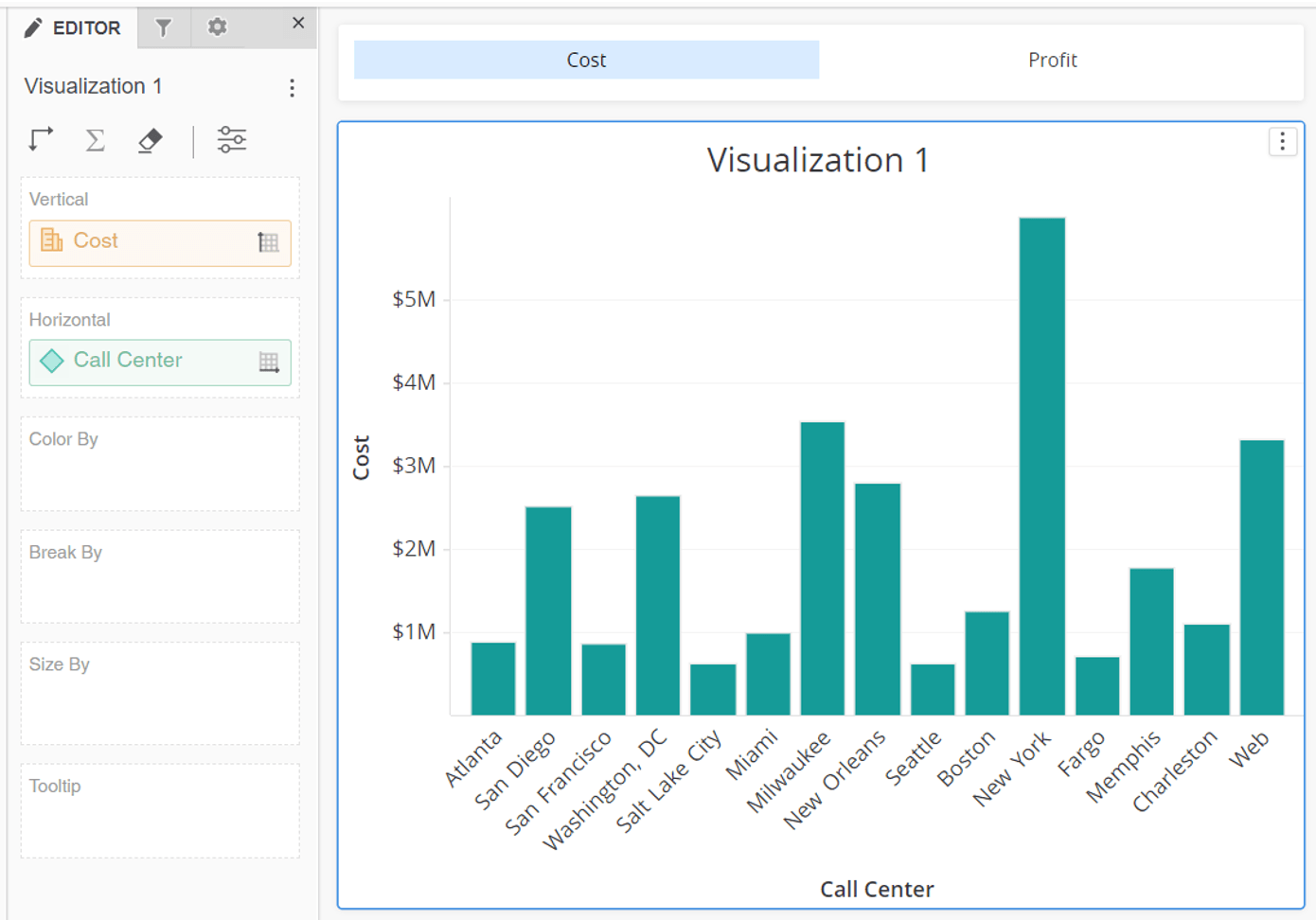Close the editor panel

(x=298, y=23)
